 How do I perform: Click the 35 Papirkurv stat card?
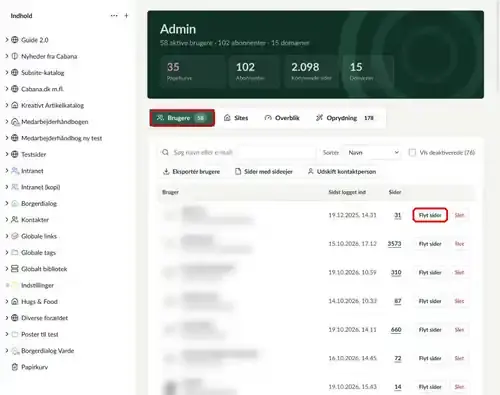coord(192,72)
